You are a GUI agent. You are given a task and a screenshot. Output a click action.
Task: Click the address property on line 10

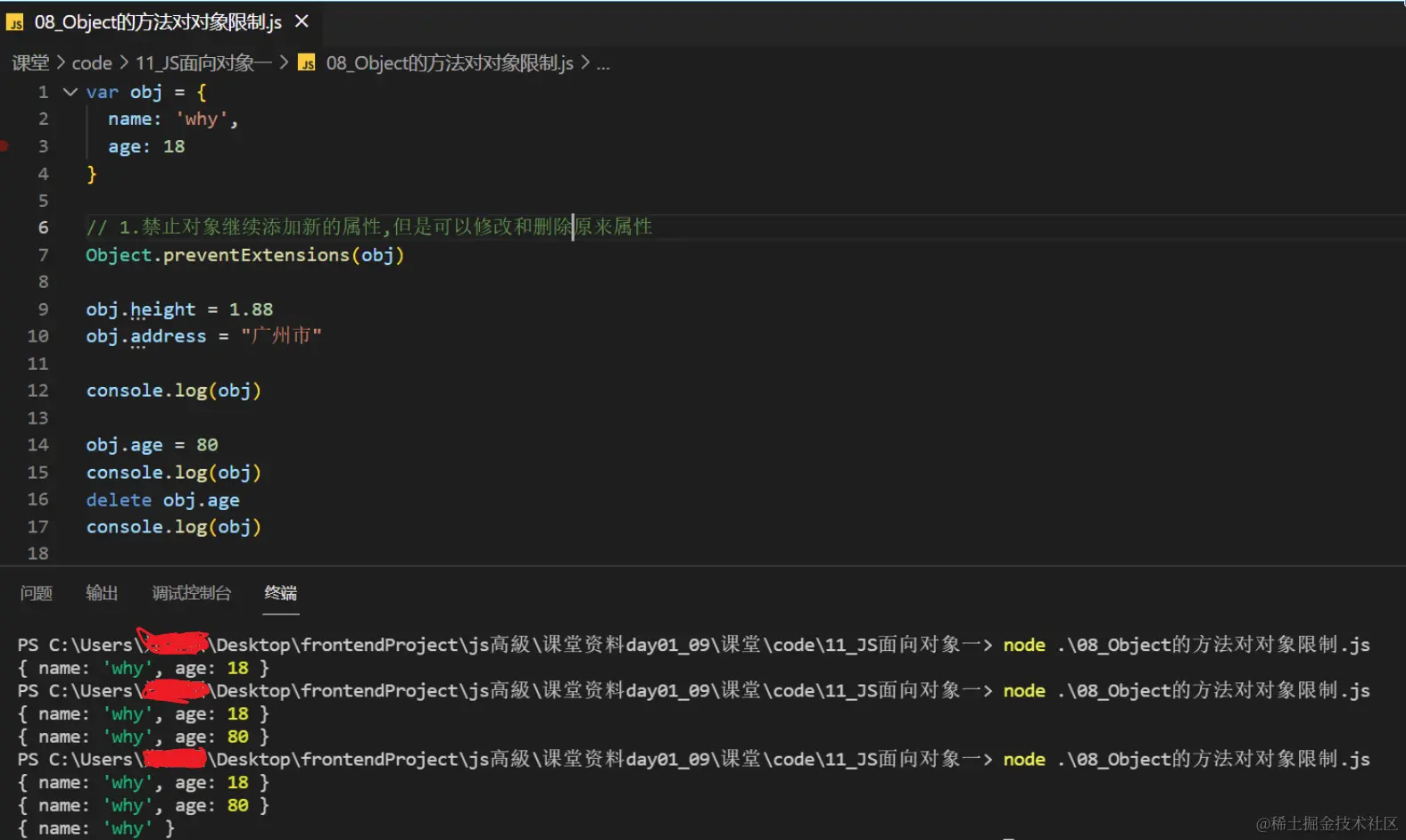coord(169,336)
